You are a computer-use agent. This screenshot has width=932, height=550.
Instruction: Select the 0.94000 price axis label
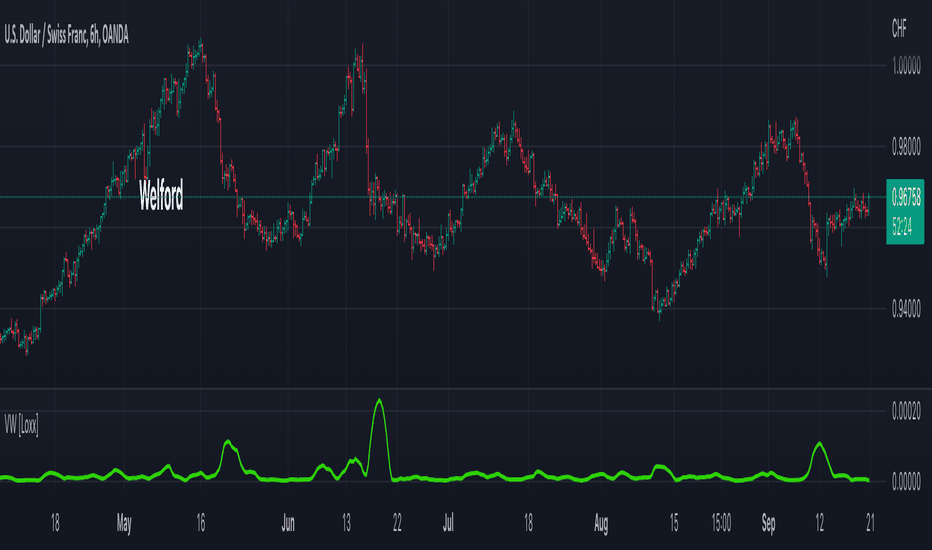(x=906, y=309)
